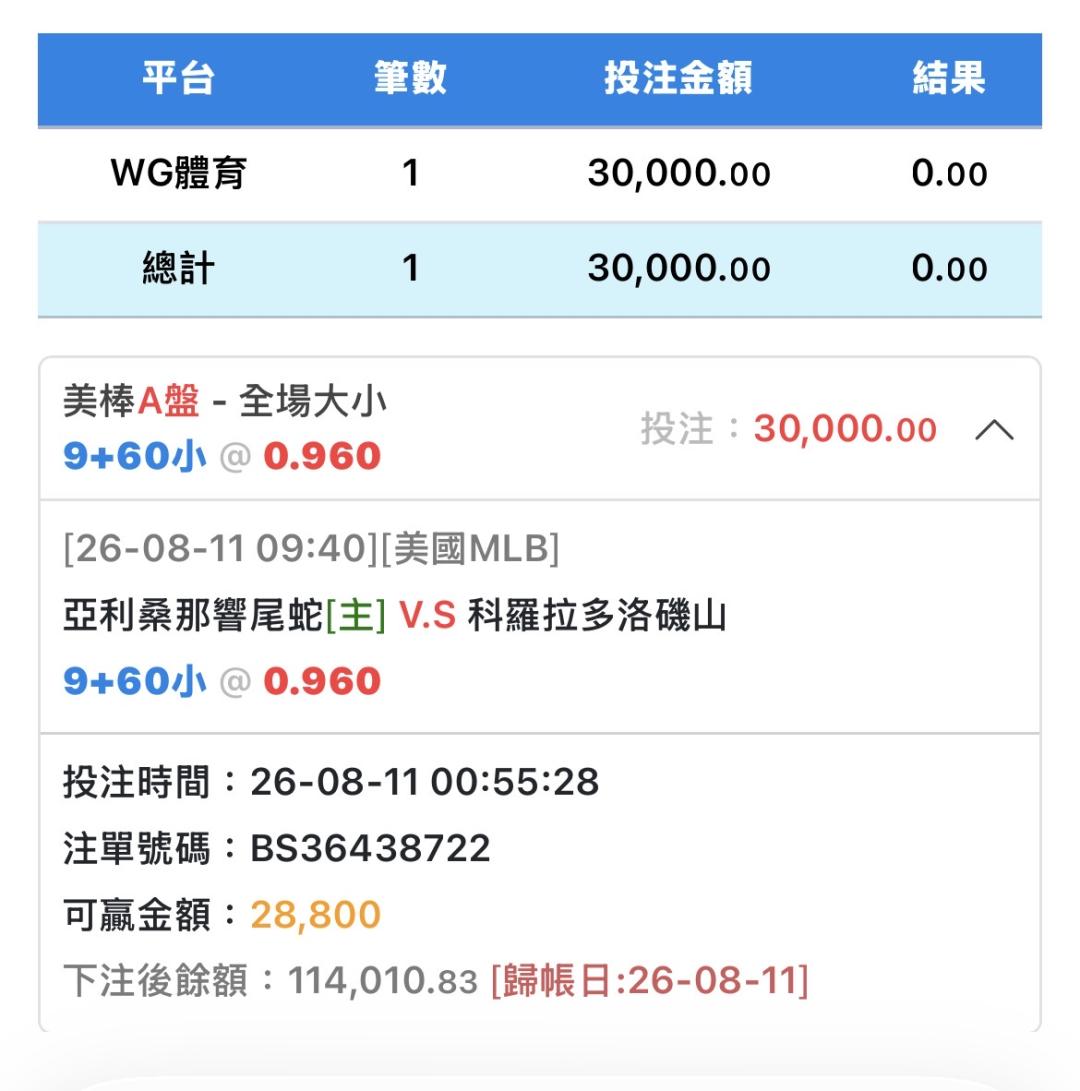1080x1091 pixels.
Task: Select the 平台 column header
Action: click(x=178, y=77)
